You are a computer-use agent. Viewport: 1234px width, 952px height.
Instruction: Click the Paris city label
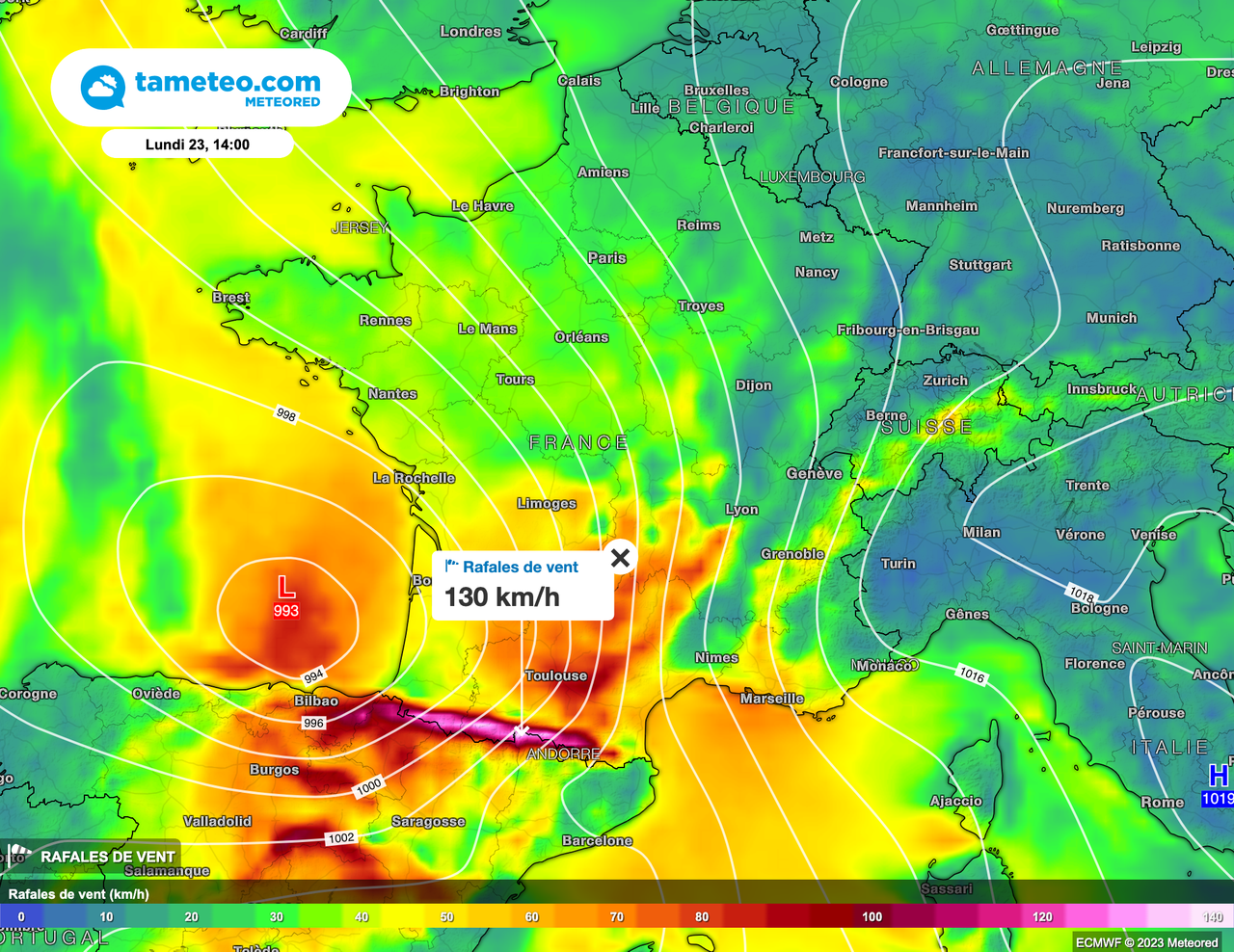(607, 258)
